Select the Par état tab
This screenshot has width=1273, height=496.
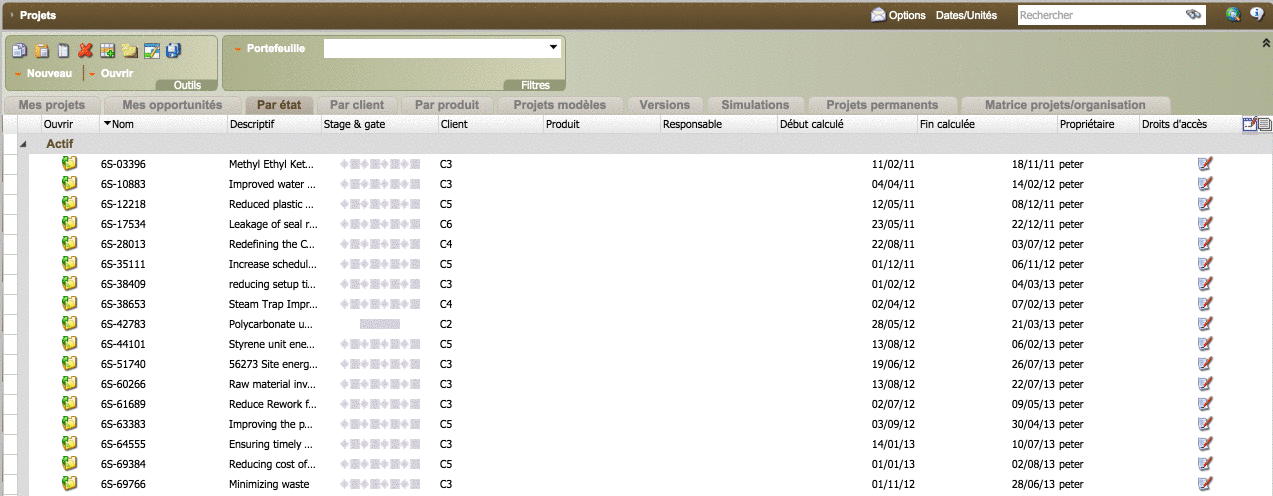280,105
